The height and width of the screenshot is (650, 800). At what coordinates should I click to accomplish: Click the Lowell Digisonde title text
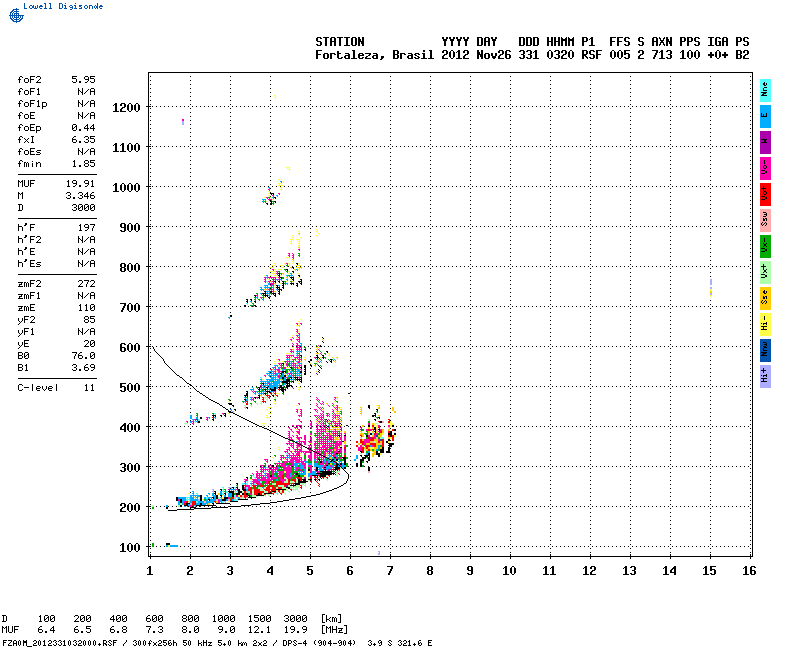[x=63, y=6]
